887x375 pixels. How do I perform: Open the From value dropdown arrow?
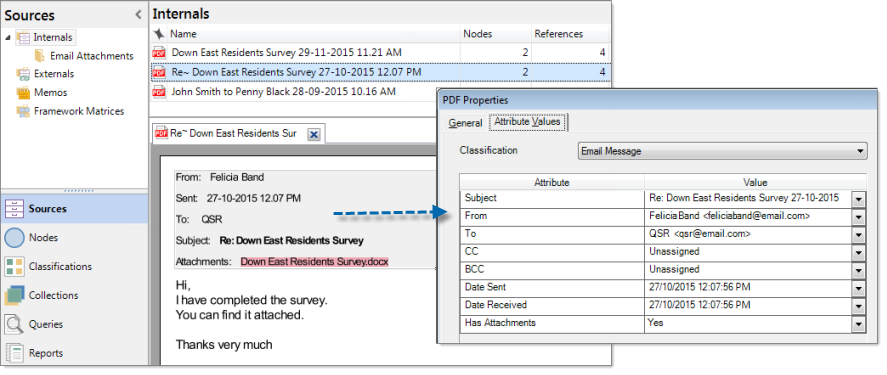click(x=859, y=217)
